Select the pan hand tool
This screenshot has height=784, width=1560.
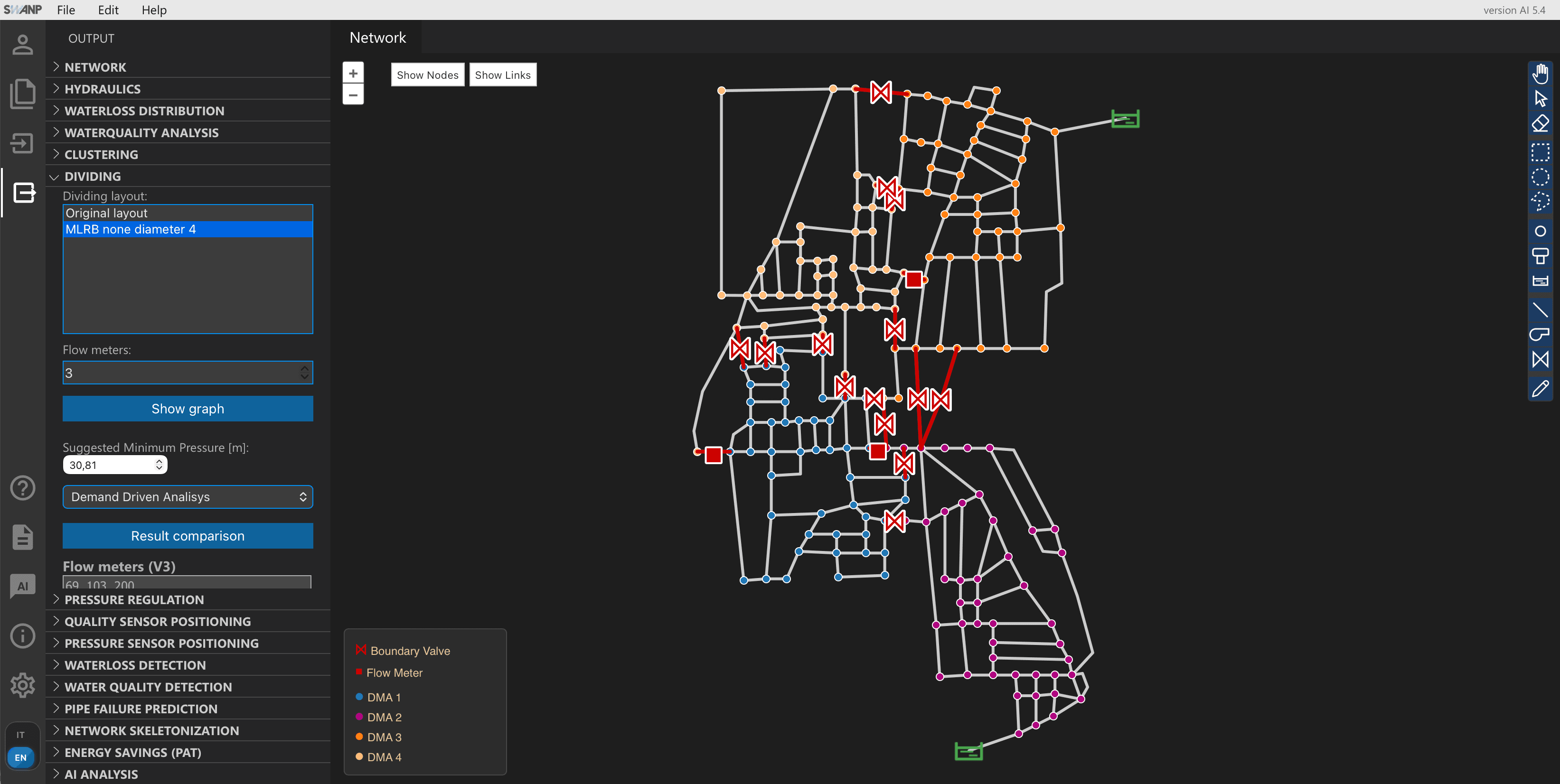pos(1540,74)
